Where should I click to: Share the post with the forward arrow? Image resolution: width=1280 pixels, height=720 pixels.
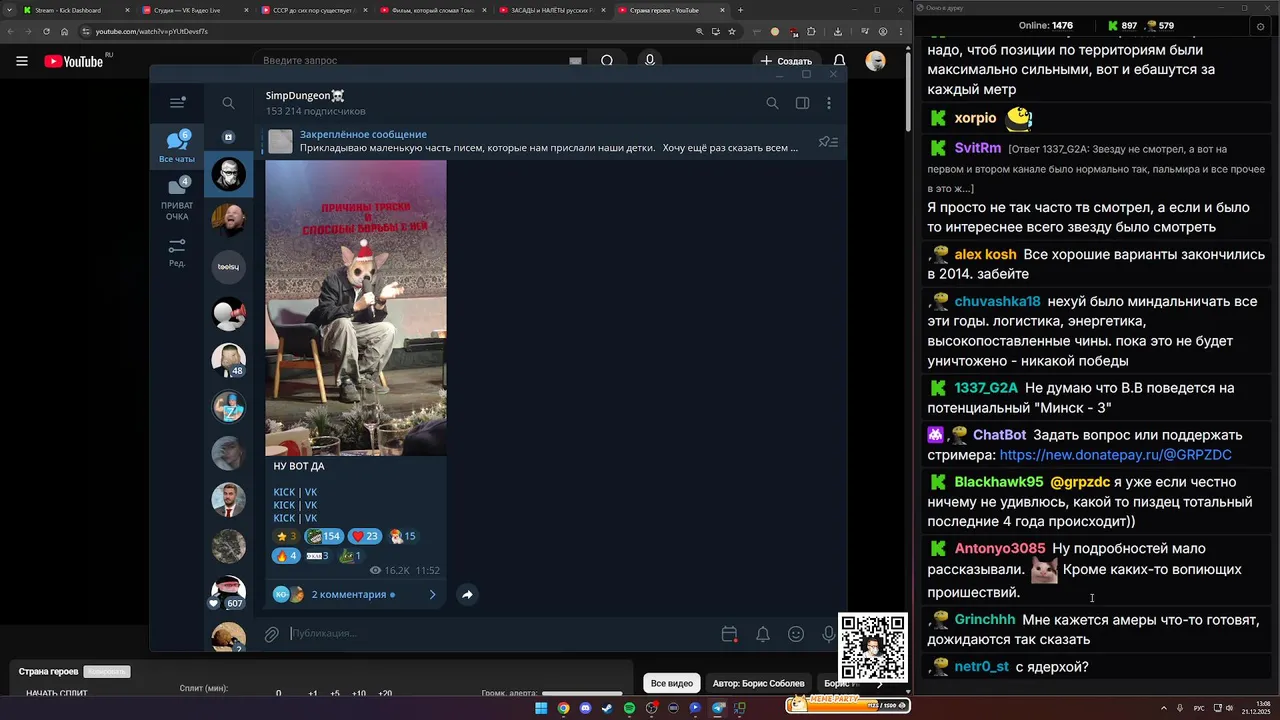click(x=467, y=594)
